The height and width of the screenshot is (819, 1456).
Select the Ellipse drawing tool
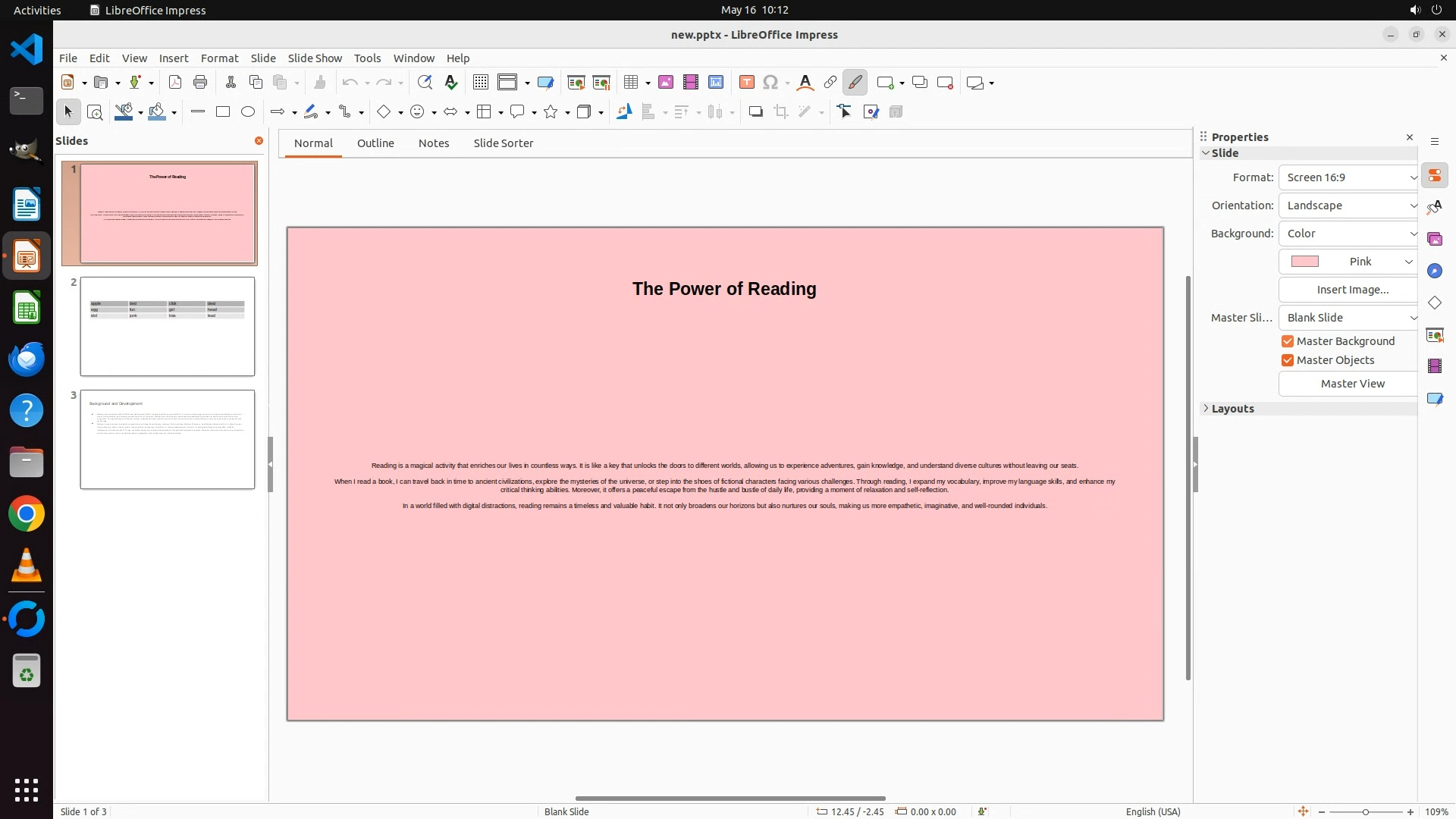coord(248,112)
